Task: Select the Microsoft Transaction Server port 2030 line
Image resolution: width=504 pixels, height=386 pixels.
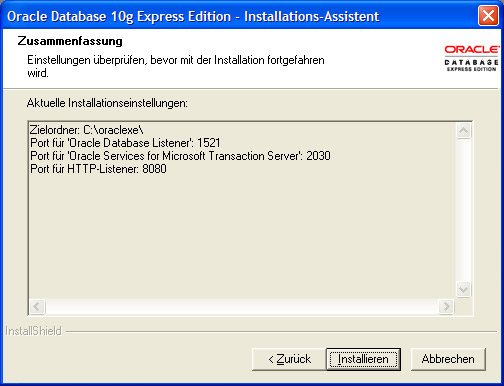Action: click(x=180, y=156)
